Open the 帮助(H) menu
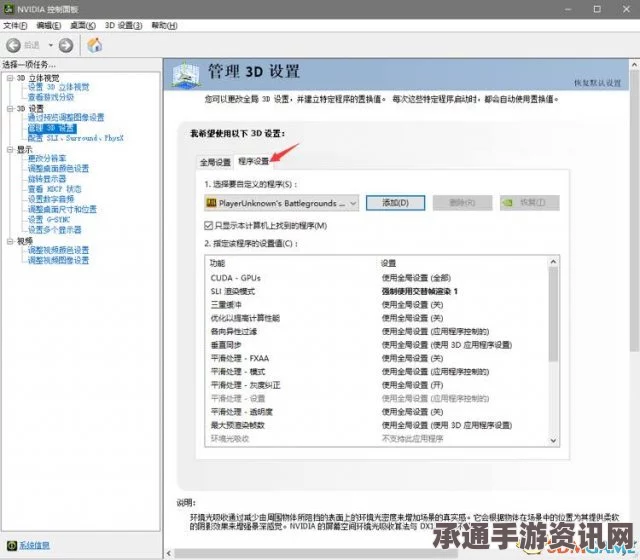 click(164, 26)
